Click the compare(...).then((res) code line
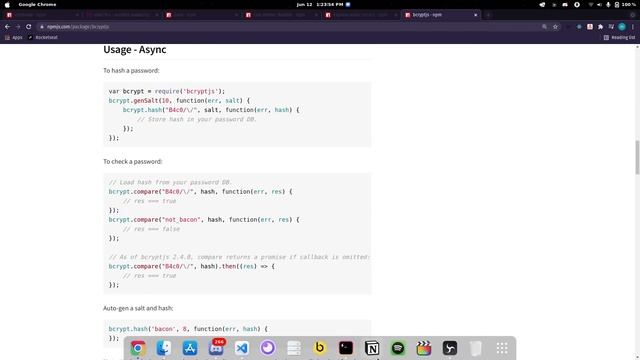 click(191, 266)
